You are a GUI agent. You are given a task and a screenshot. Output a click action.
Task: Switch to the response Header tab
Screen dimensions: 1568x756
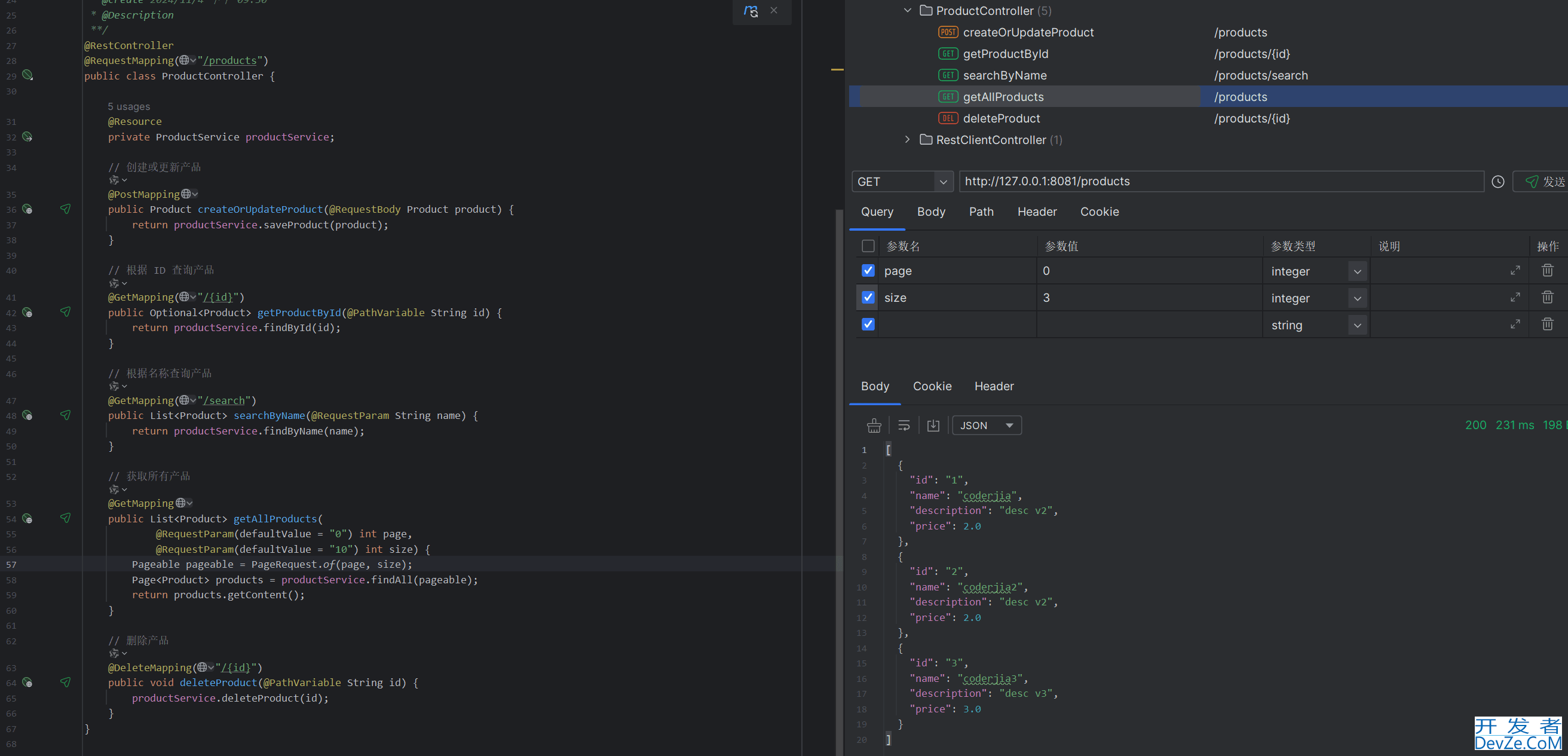pos(994,386)
